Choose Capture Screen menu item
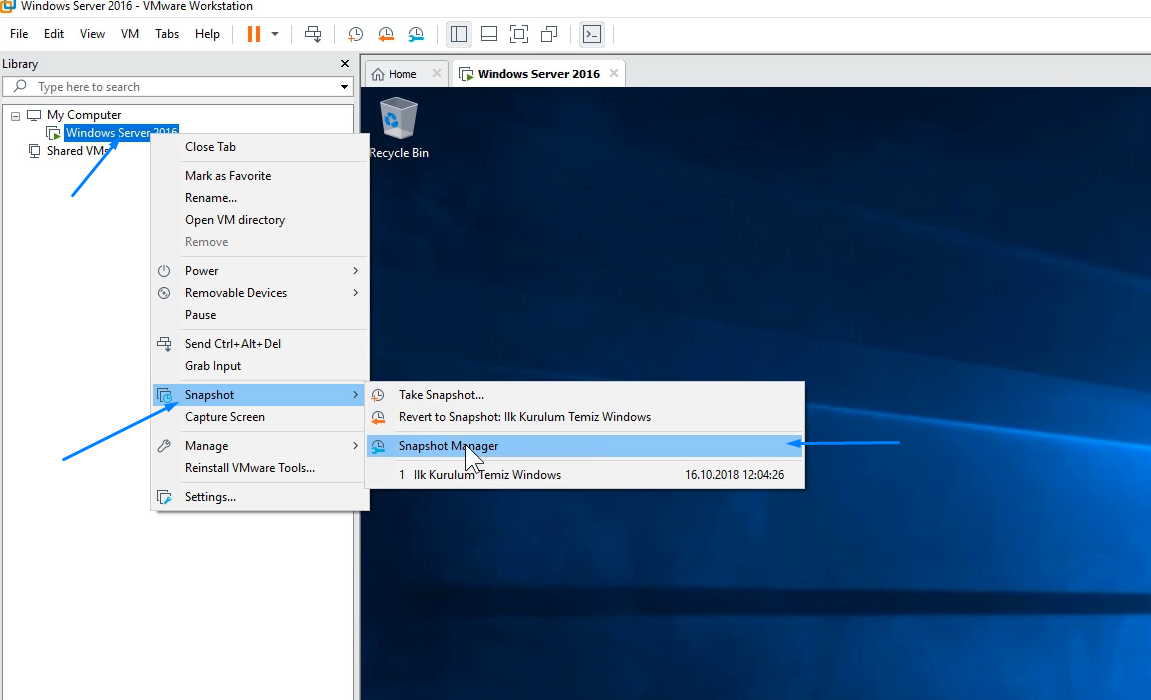1151x700 pixels. pos(260,417)
